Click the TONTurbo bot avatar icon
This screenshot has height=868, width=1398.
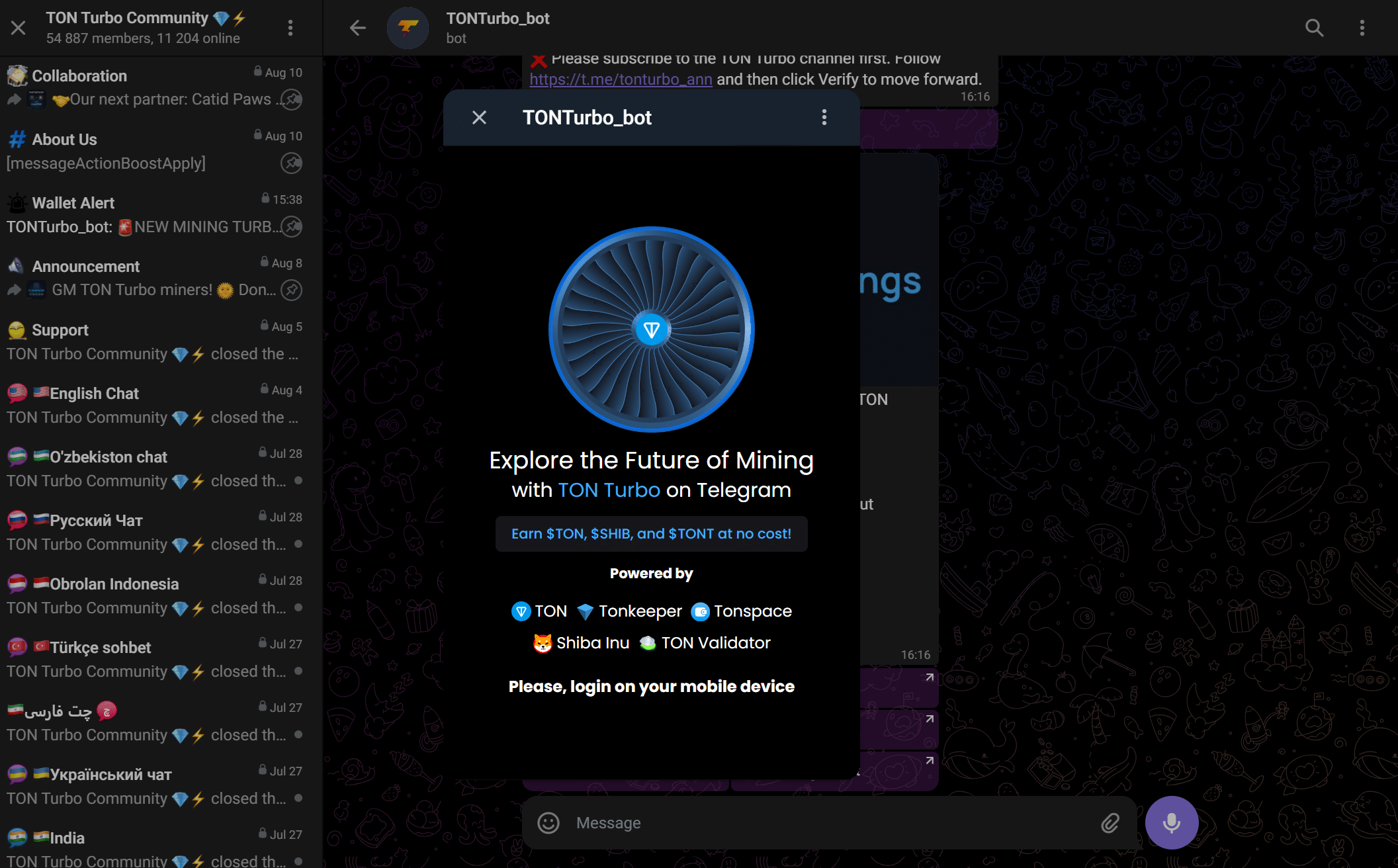408,27
